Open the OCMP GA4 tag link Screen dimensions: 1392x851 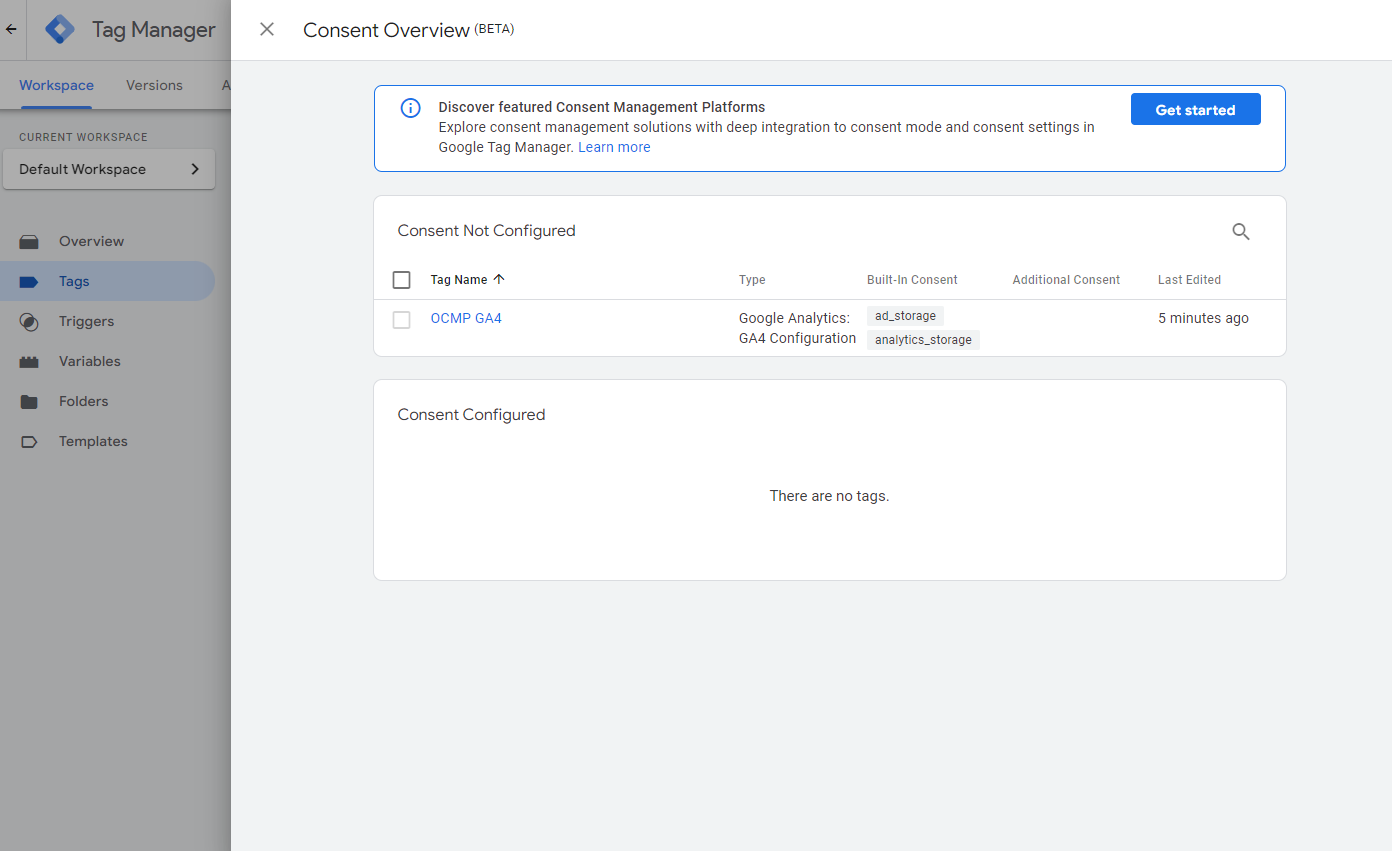(466, 318)
